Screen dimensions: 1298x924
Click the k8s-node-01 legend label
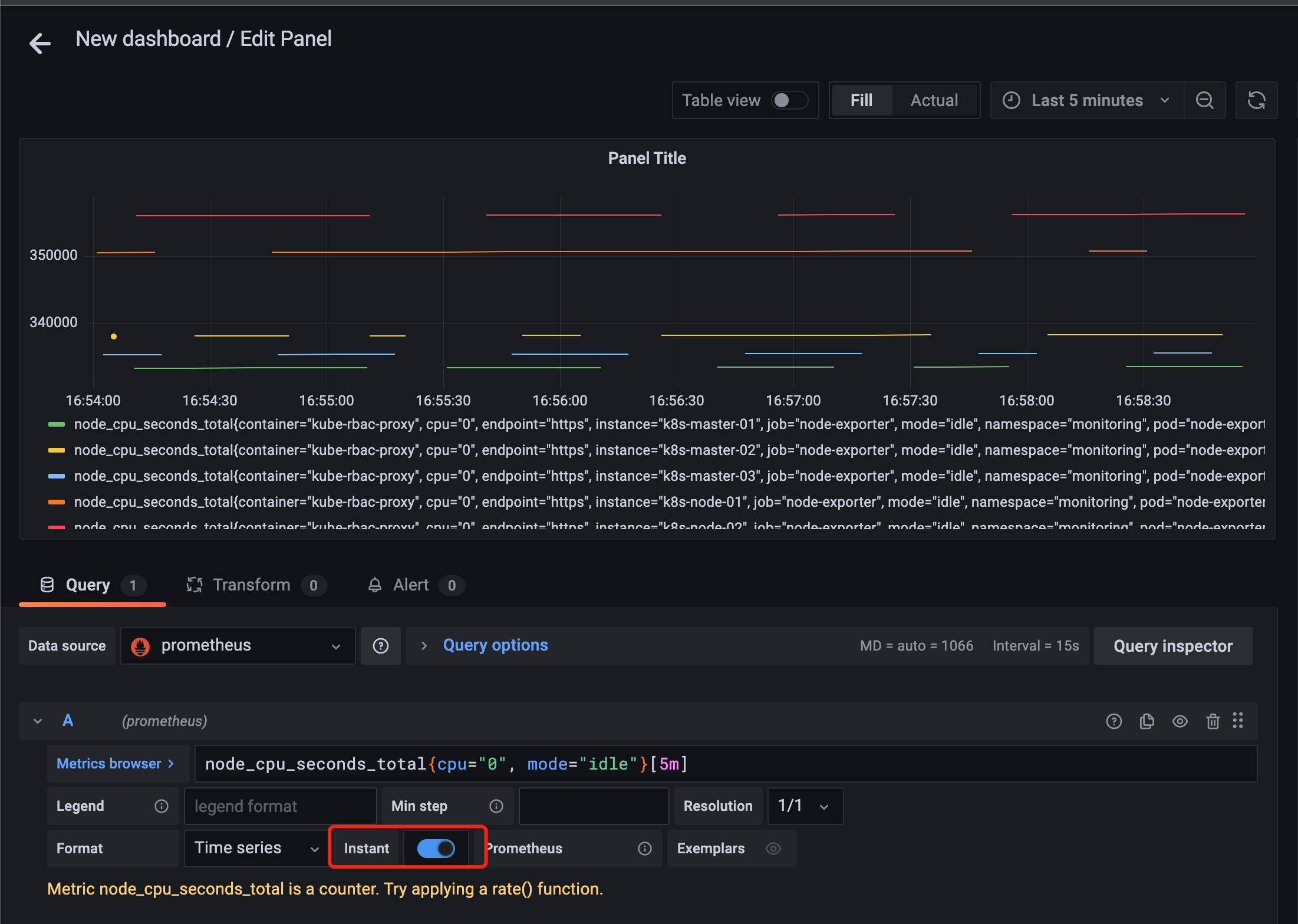click(x=669, y=502)
